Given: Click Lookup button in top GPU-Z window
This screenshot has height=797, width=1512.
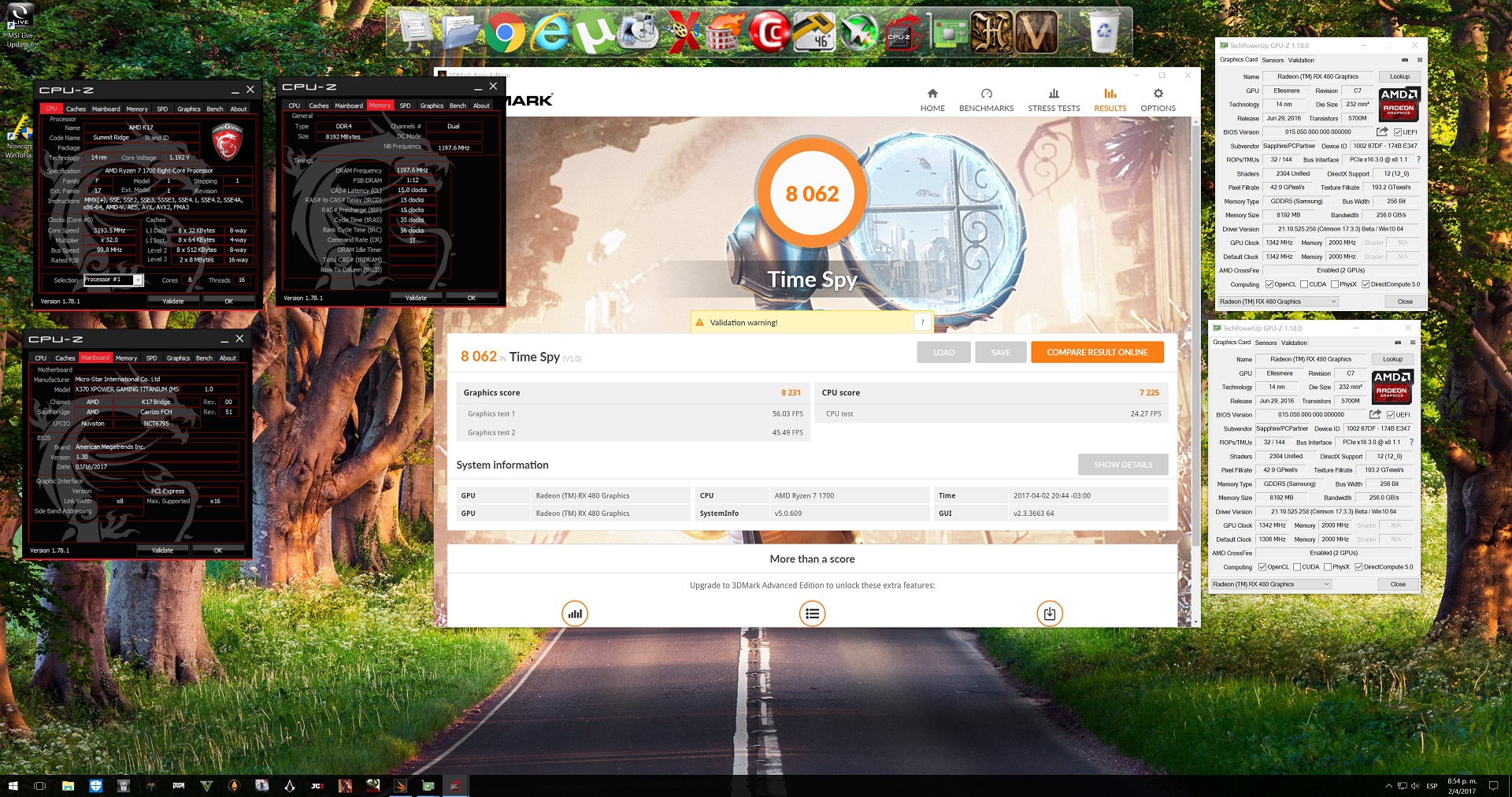Looking at the screenshot, I should point(1399,76).
